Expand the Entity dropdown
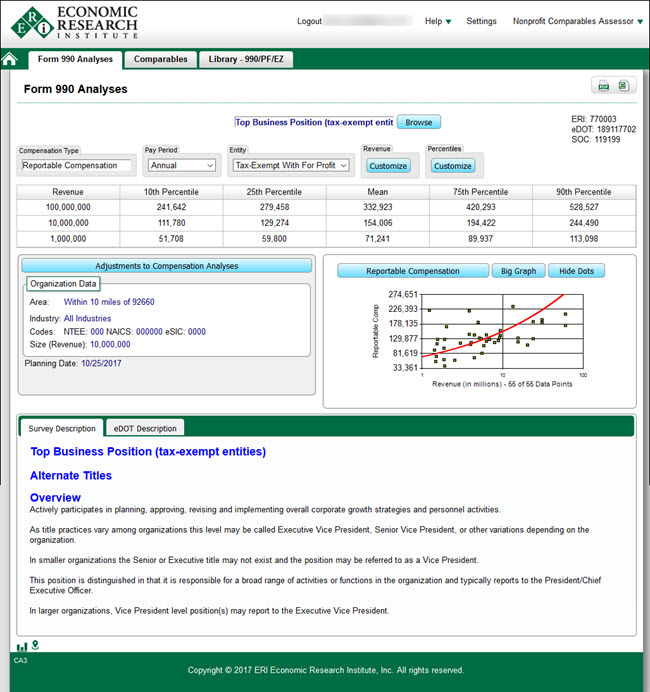Image resolution: width=650 pixels, height=692 pixels. (291, 165)
